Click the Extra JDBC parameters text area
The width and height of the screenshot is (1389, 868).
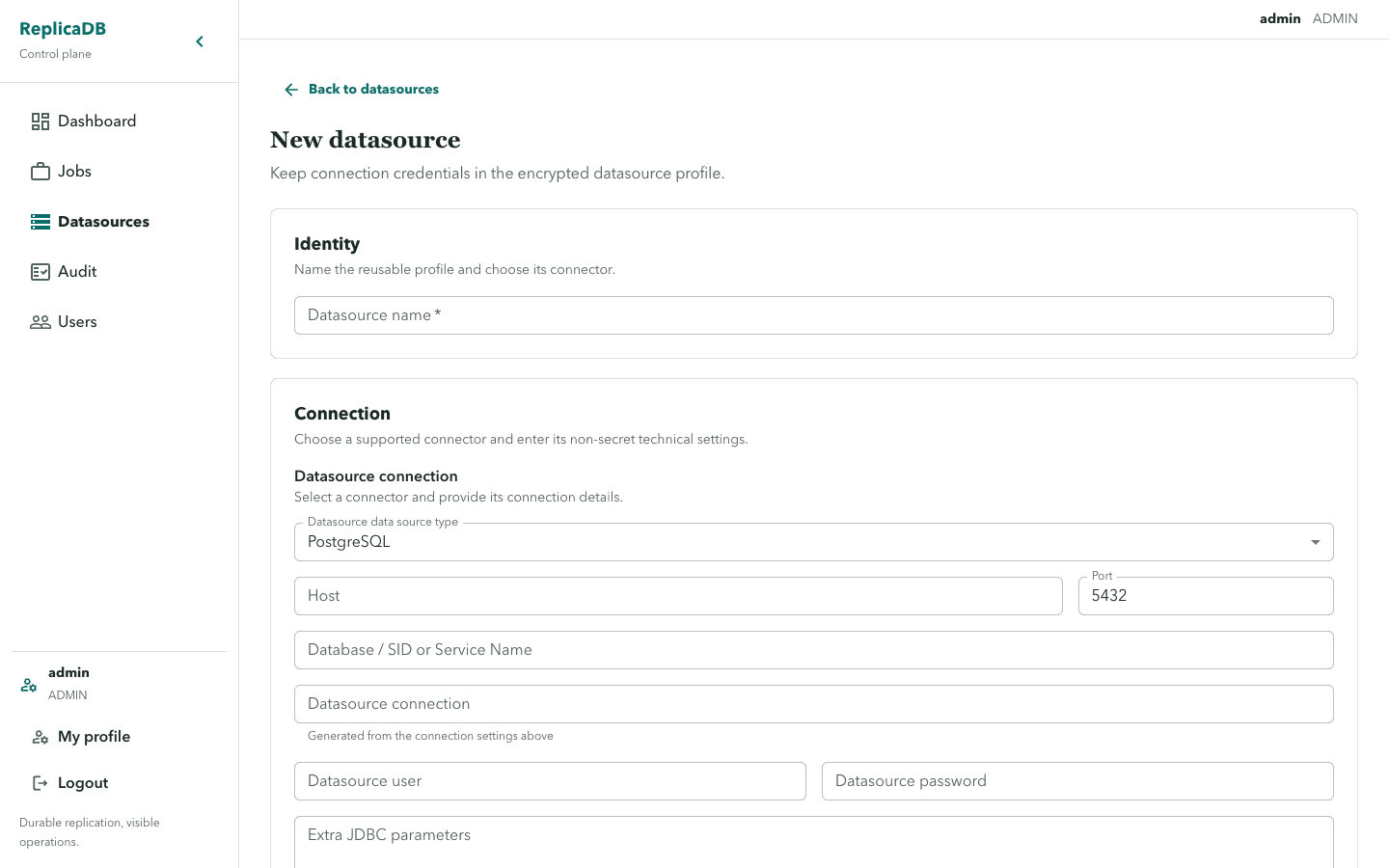pos(814,842)
